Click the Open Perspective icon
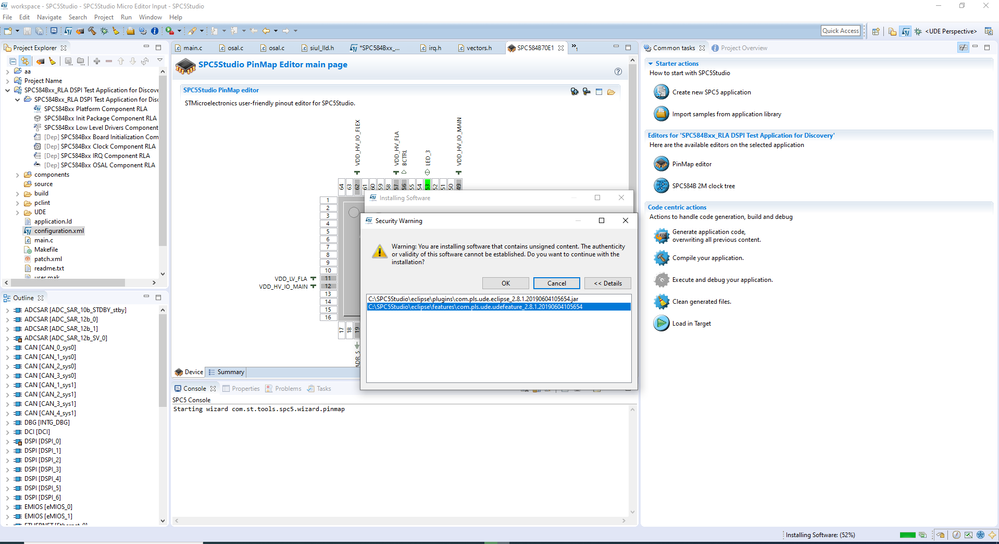Viewport: 999px width, 544px height. (875, 31)
